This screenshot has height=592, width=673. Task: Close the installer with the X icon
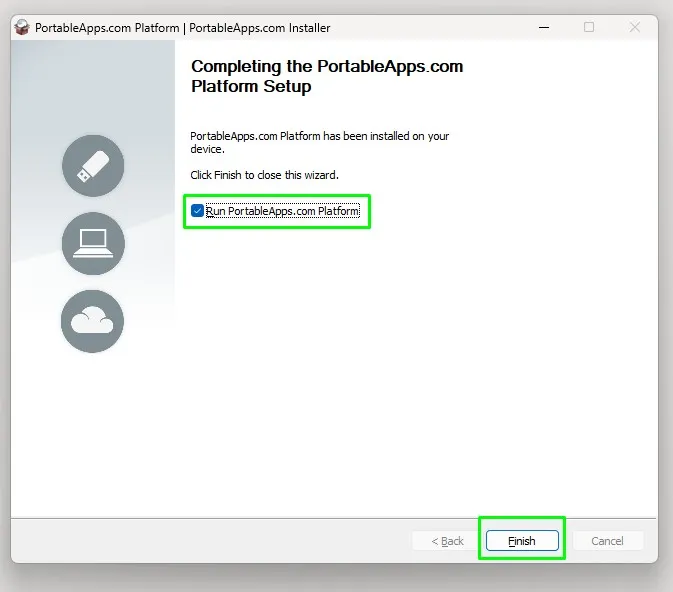tap(634, 27)
